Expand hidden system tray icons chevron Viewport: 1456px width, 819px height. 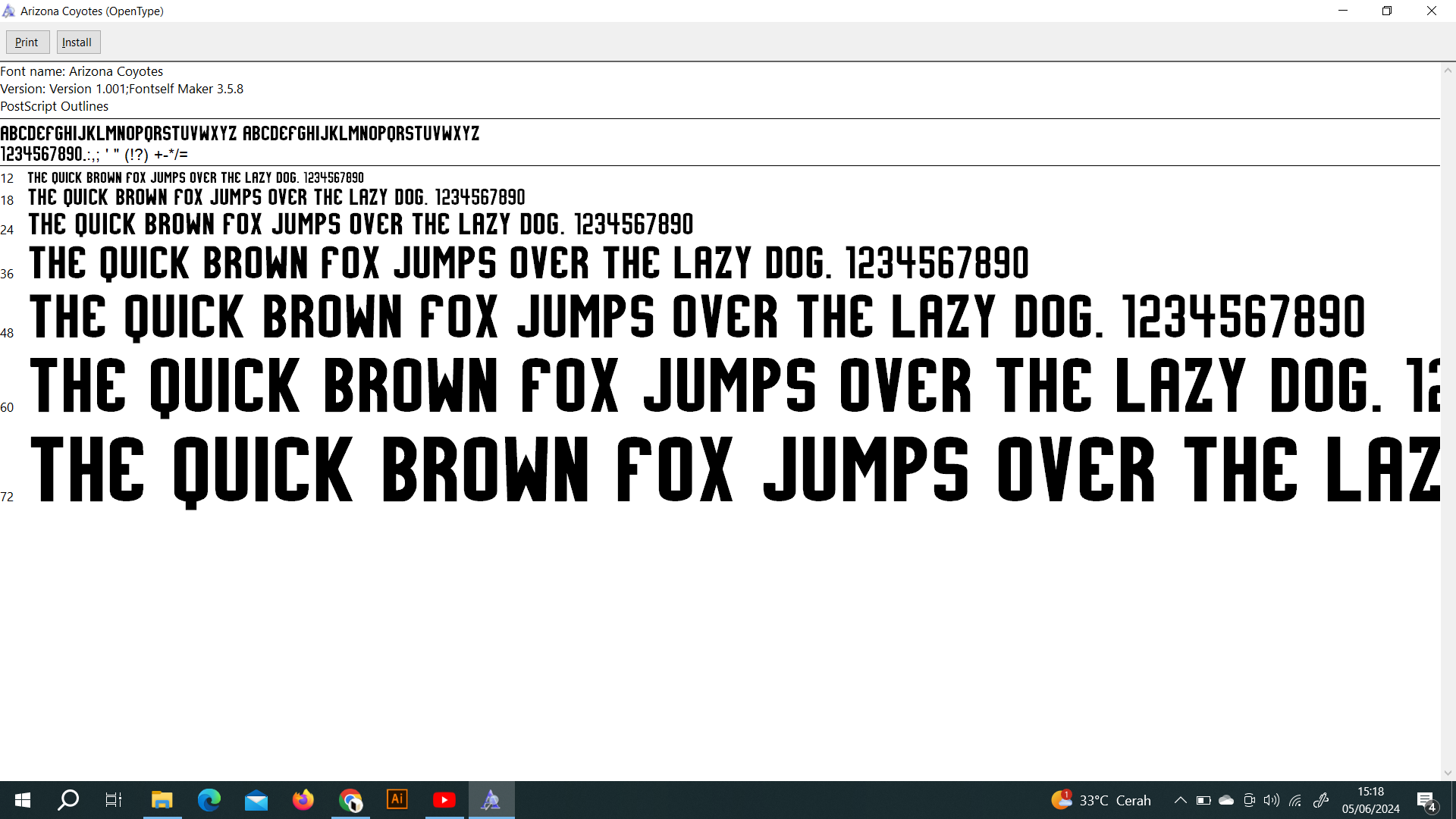tap(1180, 800)
